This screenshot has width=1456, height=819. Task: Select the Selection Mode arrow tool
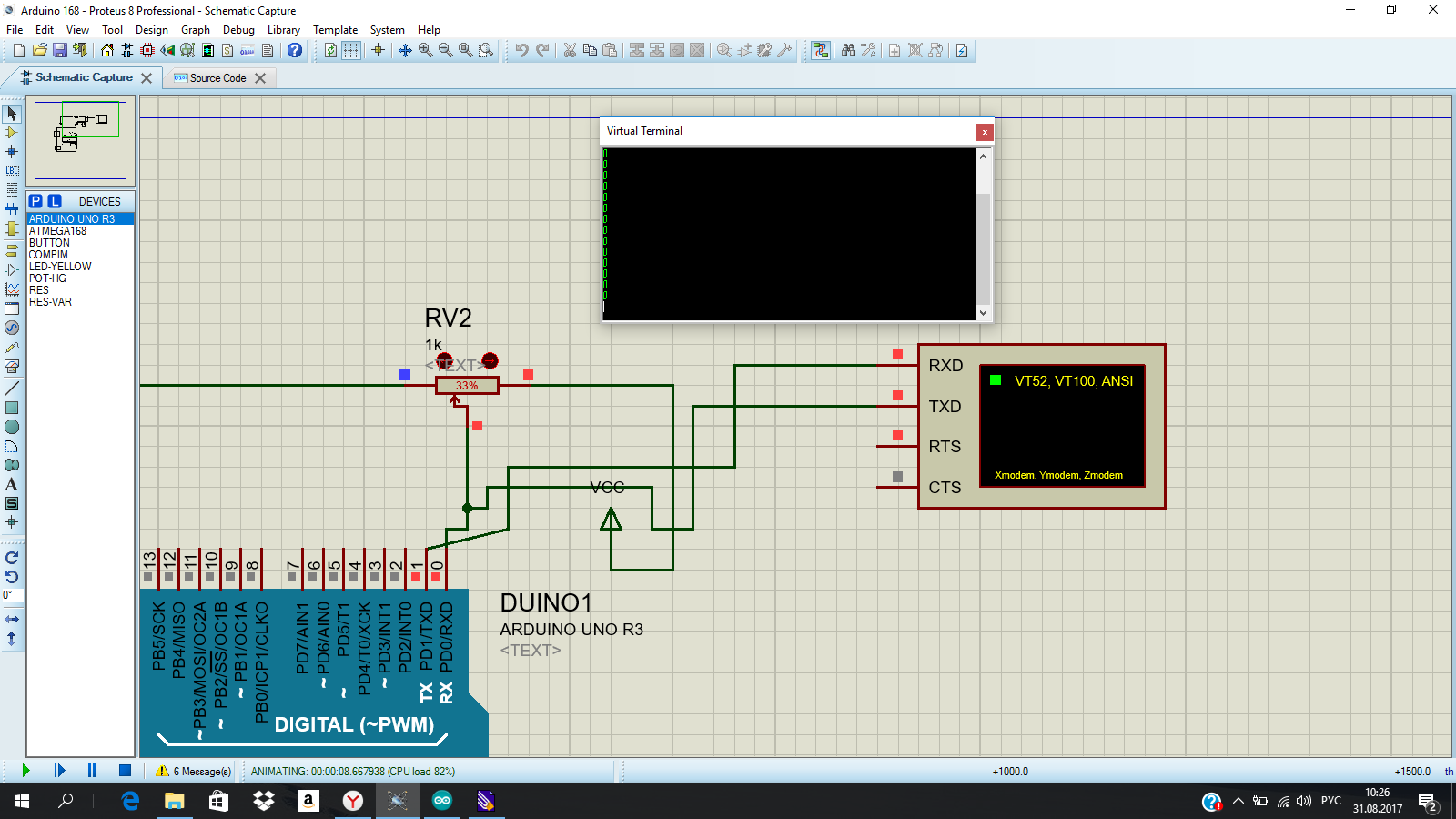click(12, 114)
